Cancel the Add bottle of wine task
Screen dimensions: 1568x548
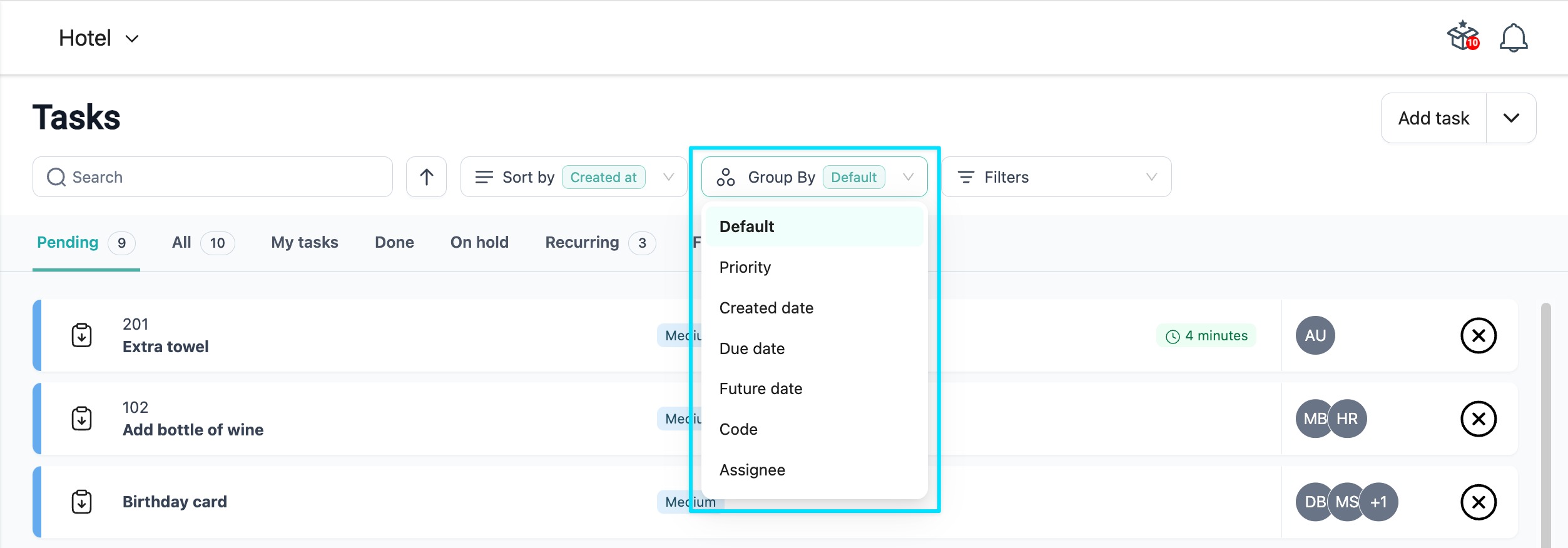pos(1478,419)
